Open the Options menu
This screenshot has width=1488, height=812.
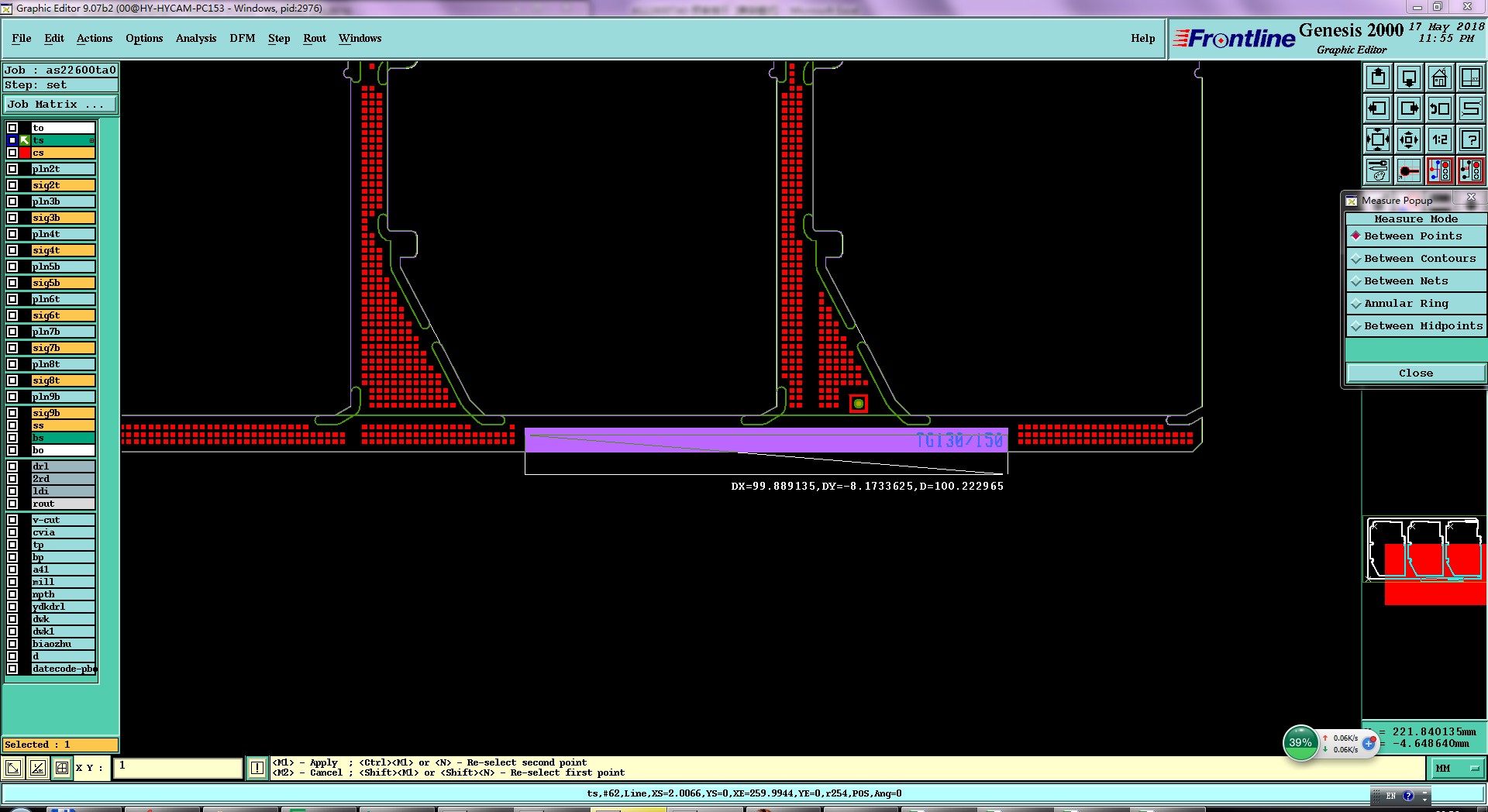pos(144,38)
